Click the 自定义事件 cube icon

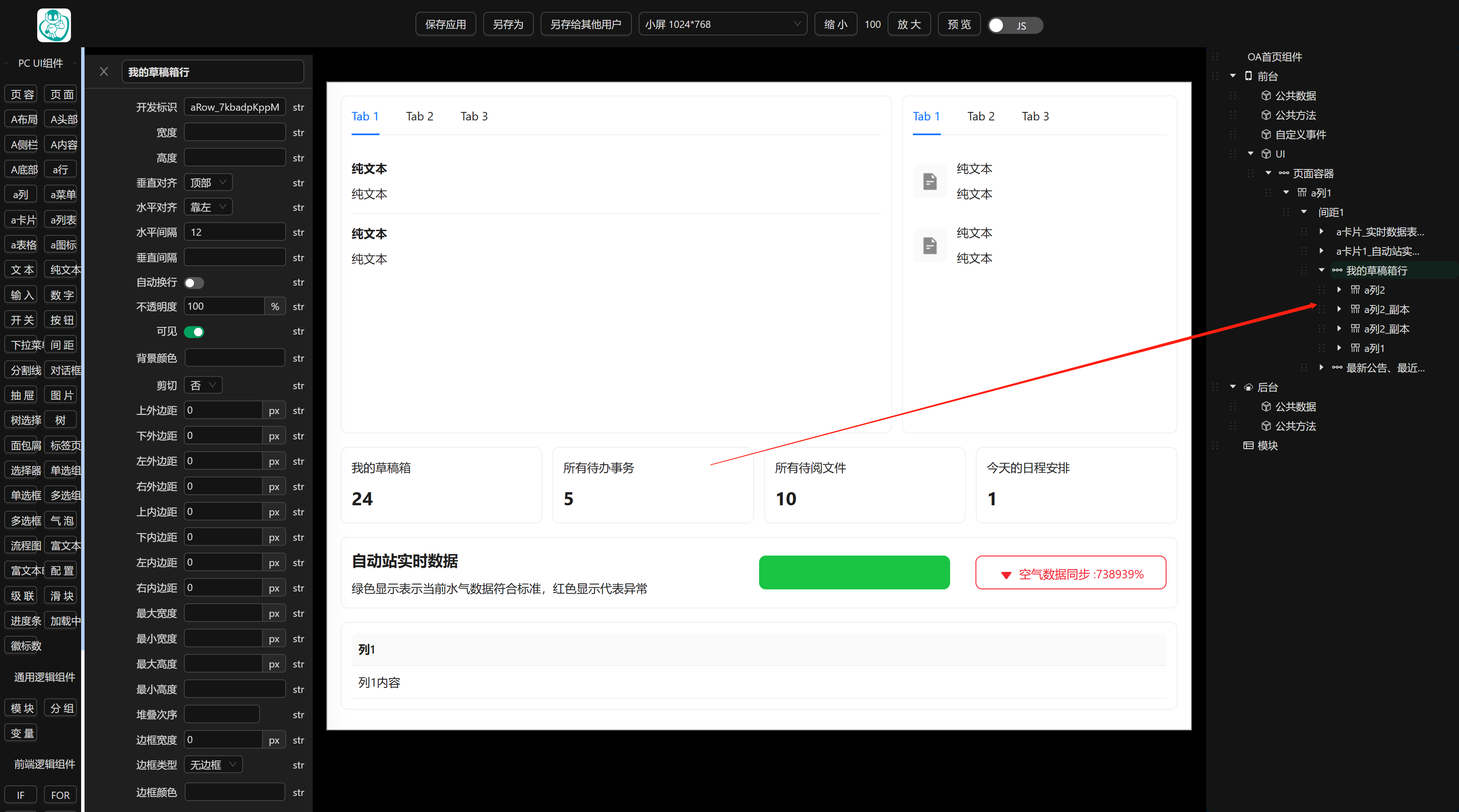[x=1266, y=135]
